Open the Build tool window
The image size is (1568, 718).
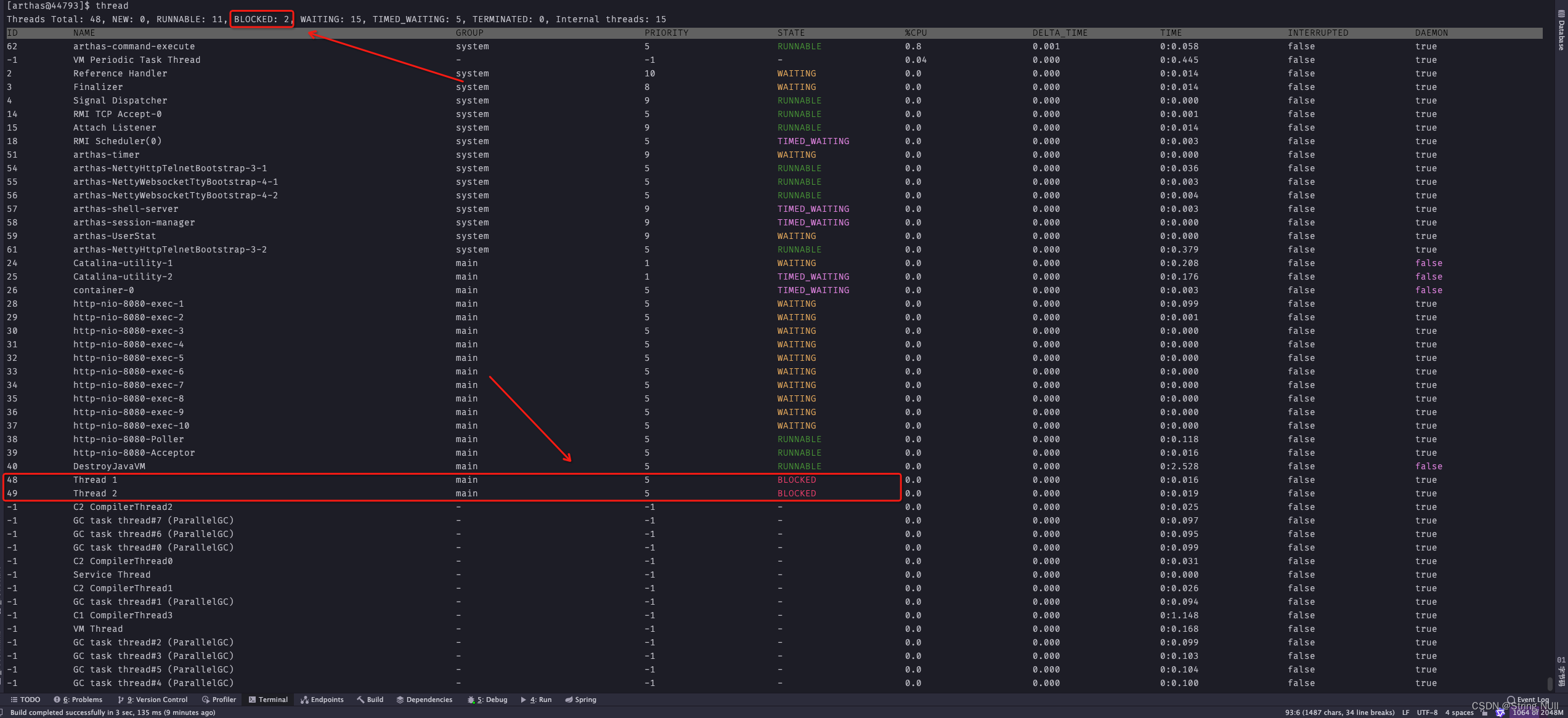pos(370,700)
